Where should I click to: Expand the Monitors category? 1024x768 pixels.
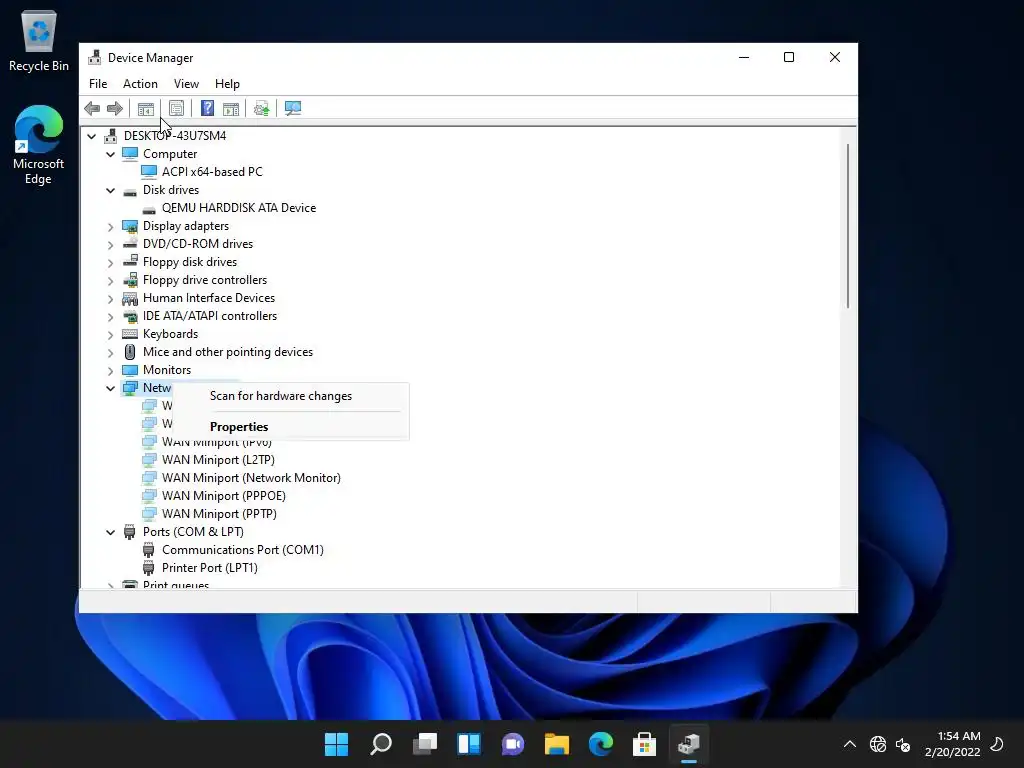coord(110,370)
